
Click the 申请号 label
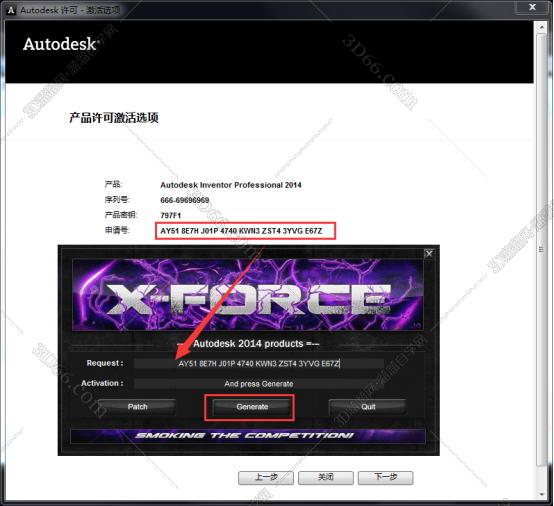click(117, 230)
